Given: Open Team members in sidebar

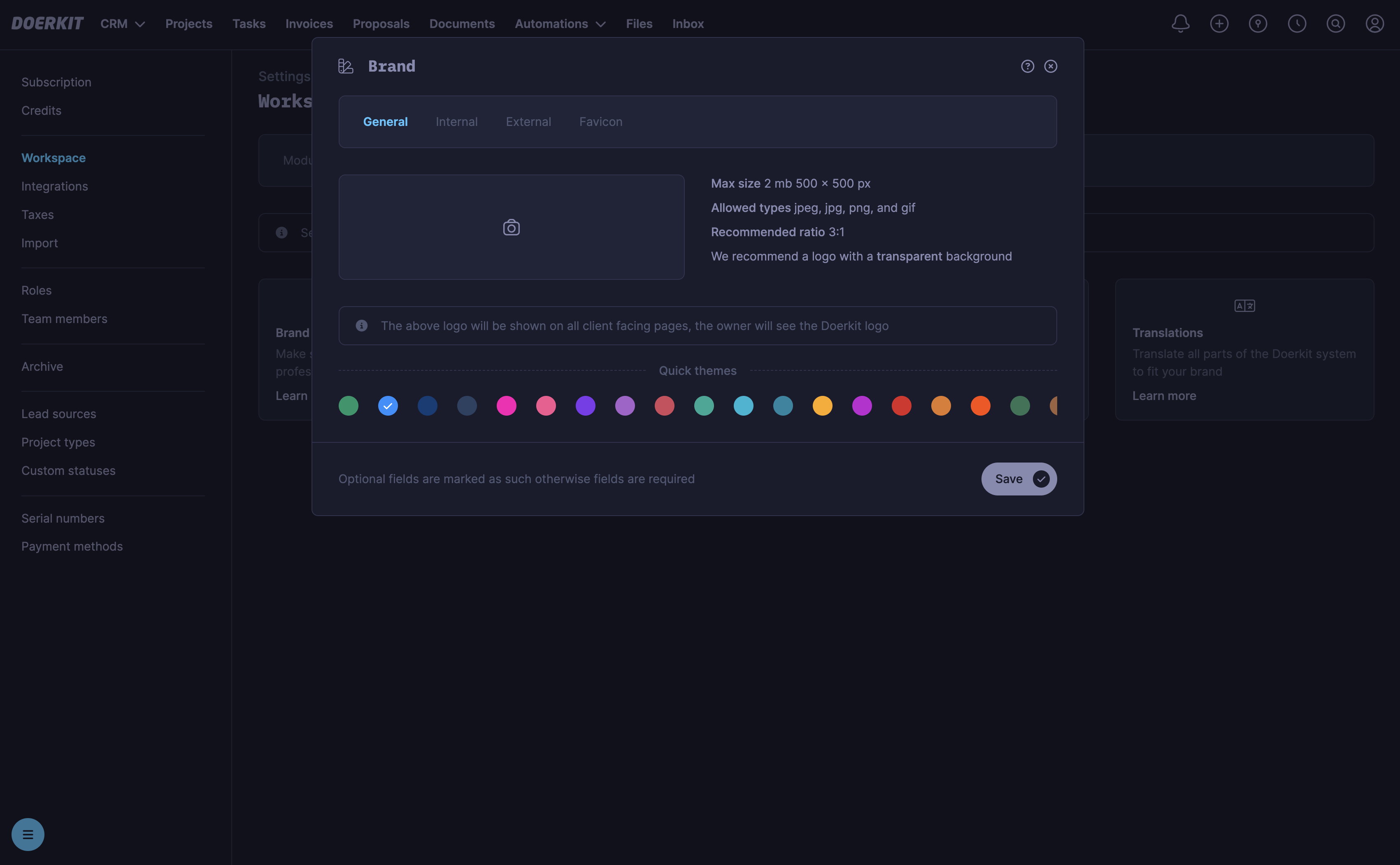Looking at the screenshot, I should (x=64, y=319).
